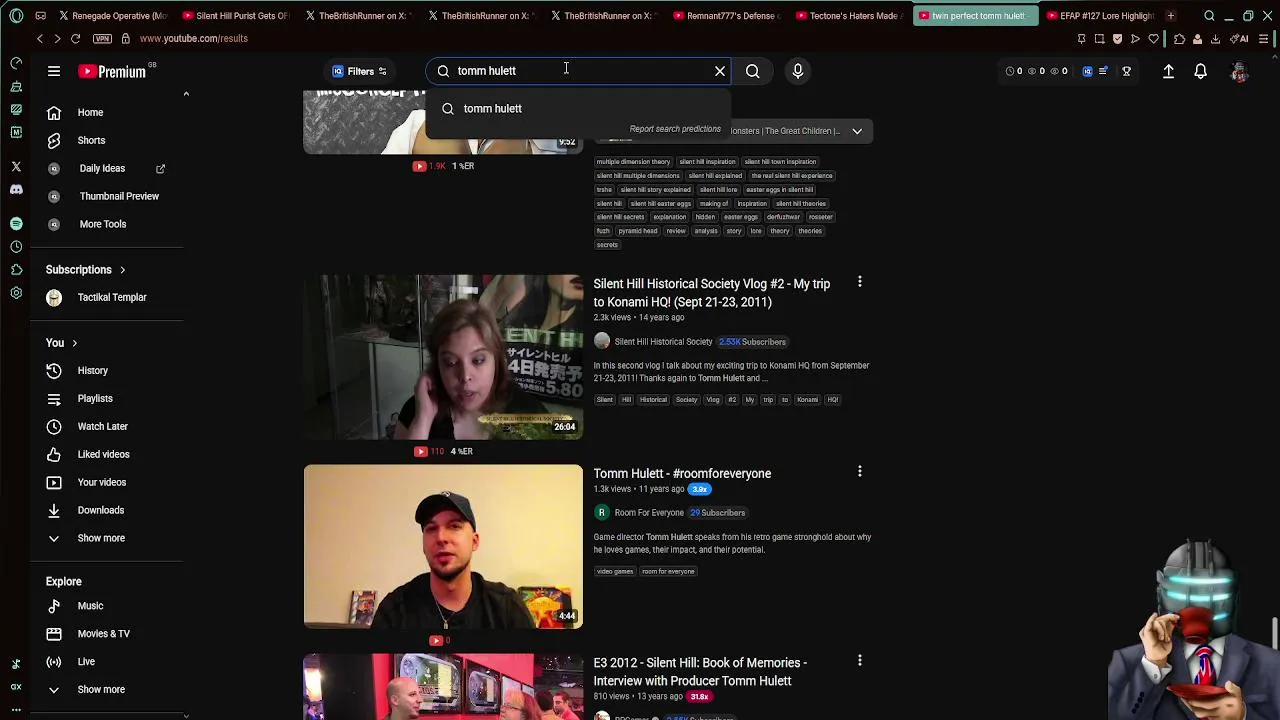Screen dimensions: 1280x720
Task: Click Report search predictions link
Action: [675, 129]
